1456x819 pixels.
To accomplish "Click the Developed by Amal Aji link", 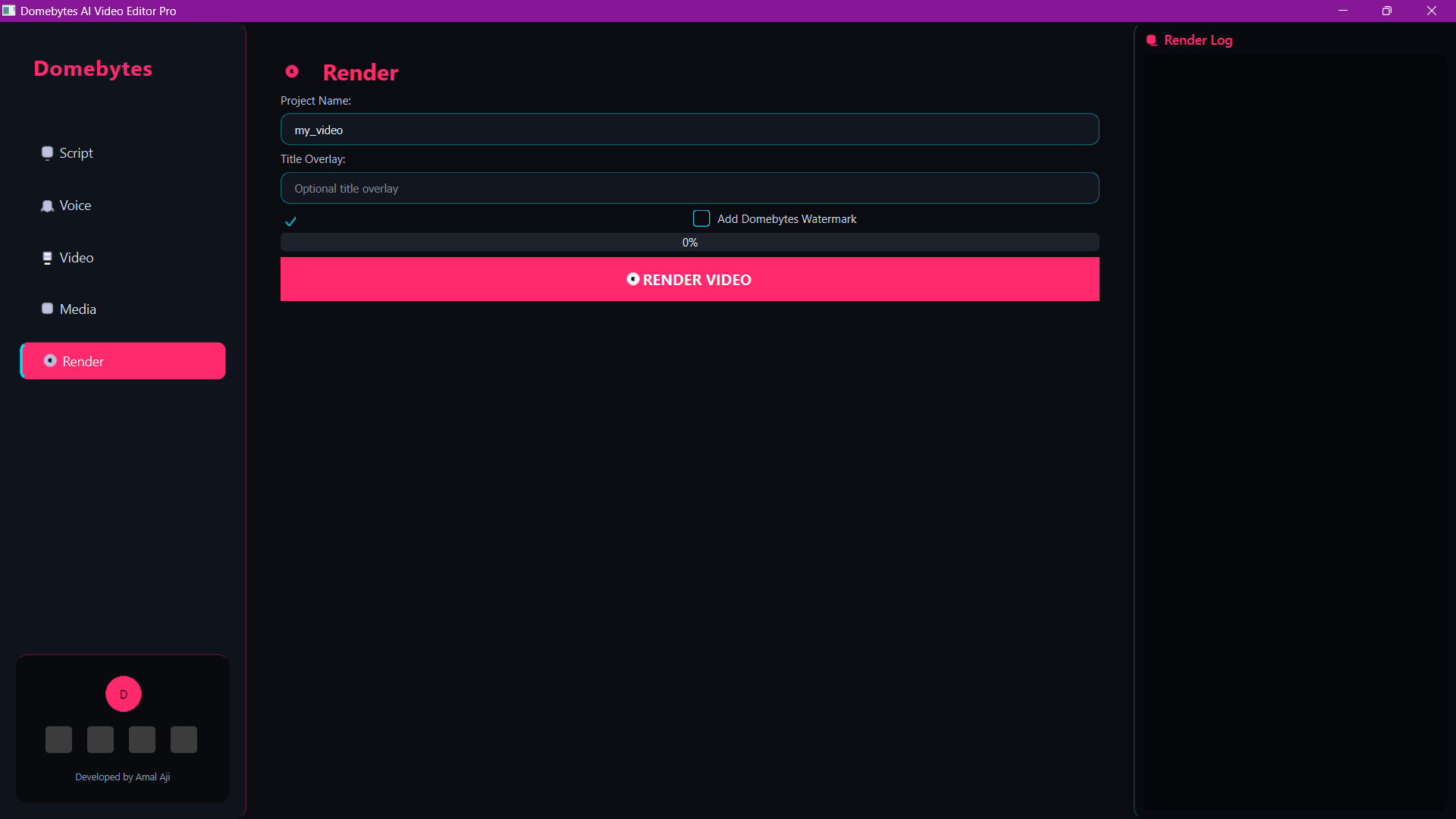I will (x=122, y=777).
